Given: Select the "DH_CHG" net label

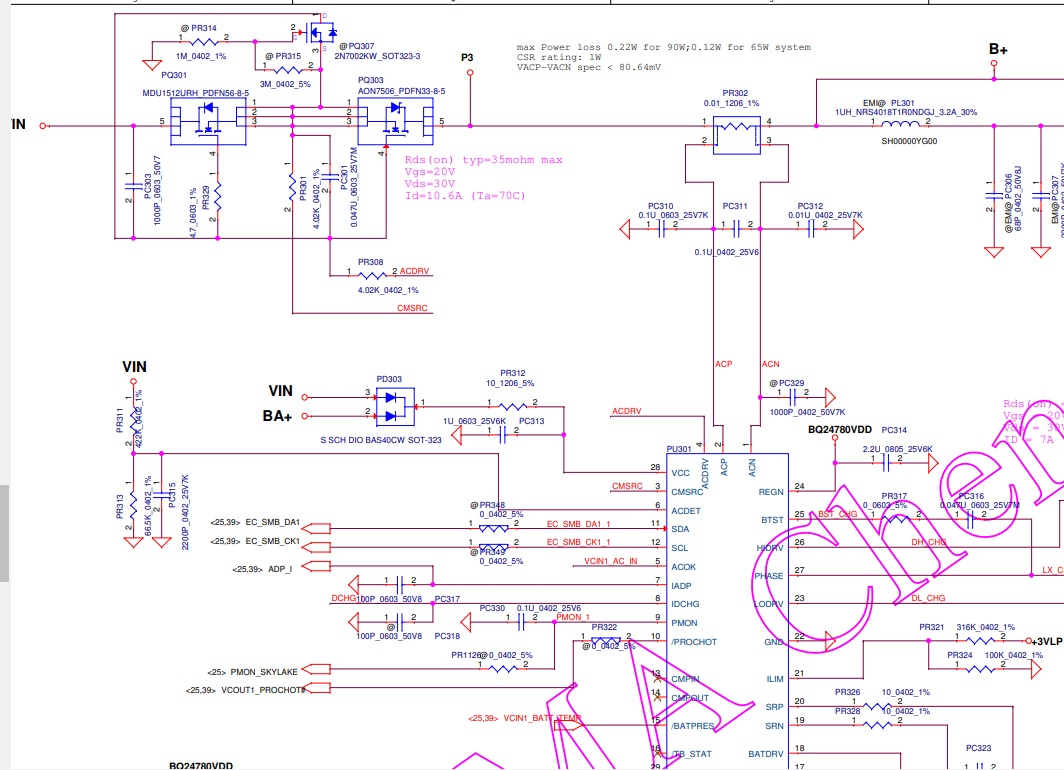Looking at the screenshot, I should point(928,542).
